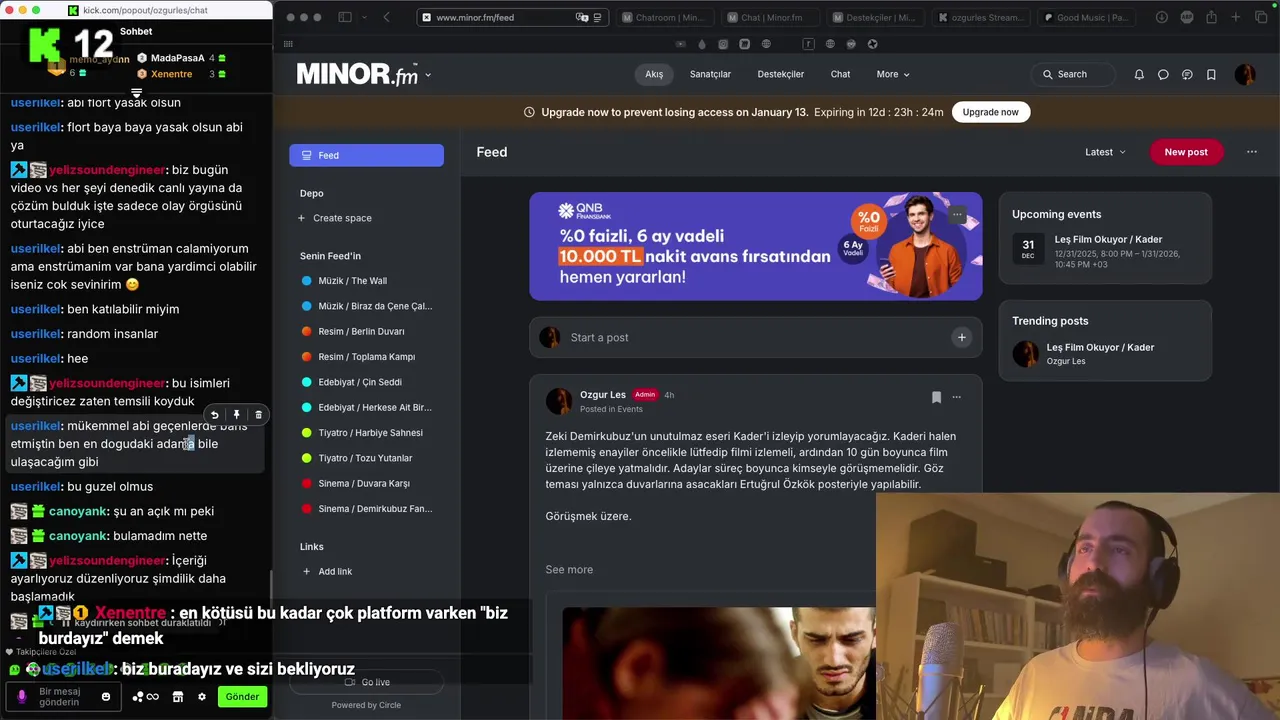This screenshot has width=1280, height=720.
Task: Open notifications bell in Minor.fm header
Action: point(1139,74)
